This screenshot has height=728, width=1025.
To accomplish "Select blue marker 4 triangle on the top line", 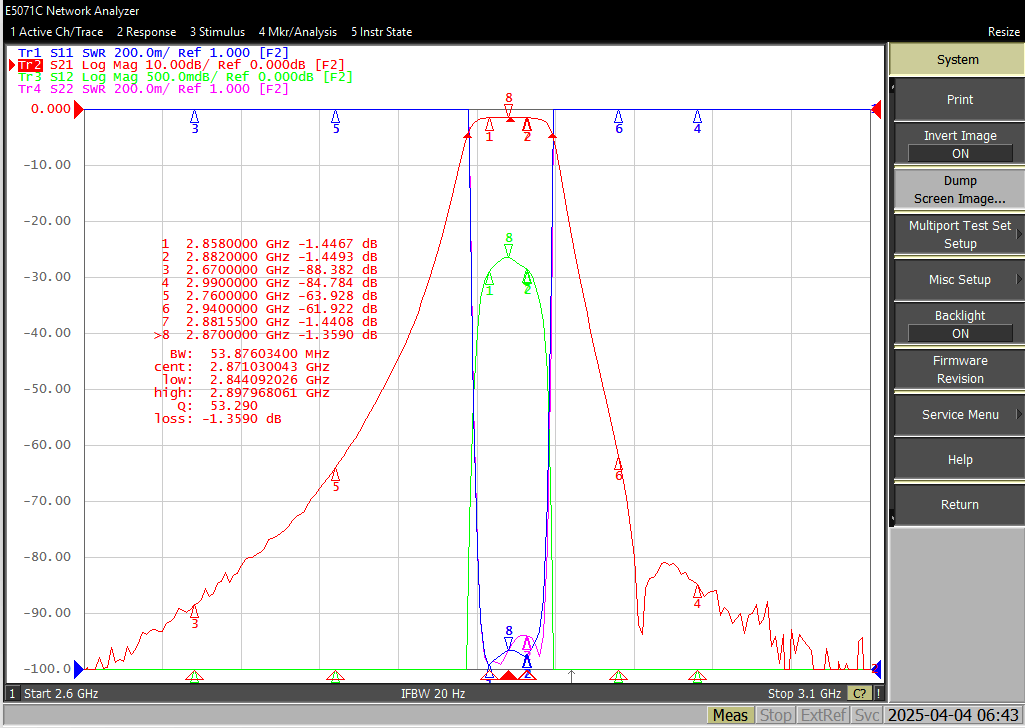I will tap(697, 117).
